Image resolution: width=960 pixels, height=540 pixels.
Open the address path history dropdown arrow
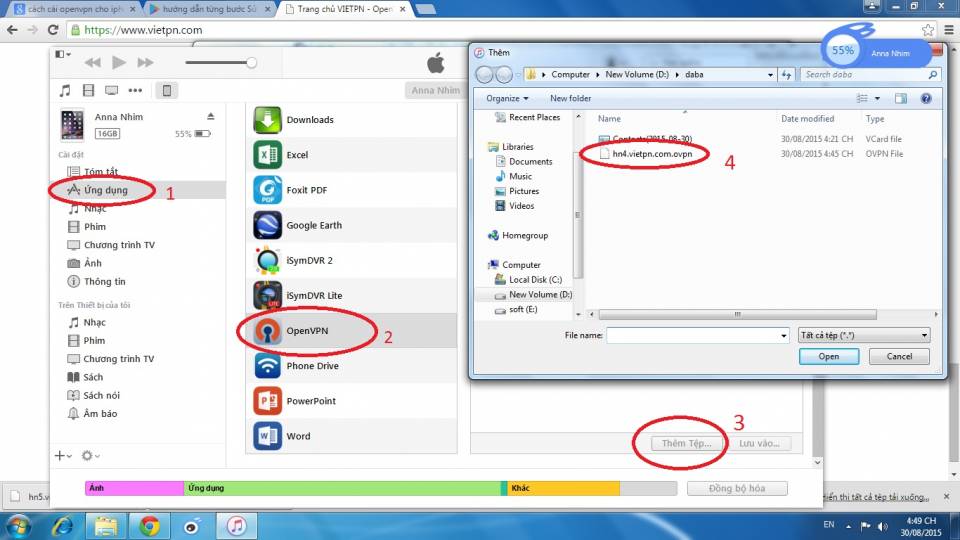(770, 75)
